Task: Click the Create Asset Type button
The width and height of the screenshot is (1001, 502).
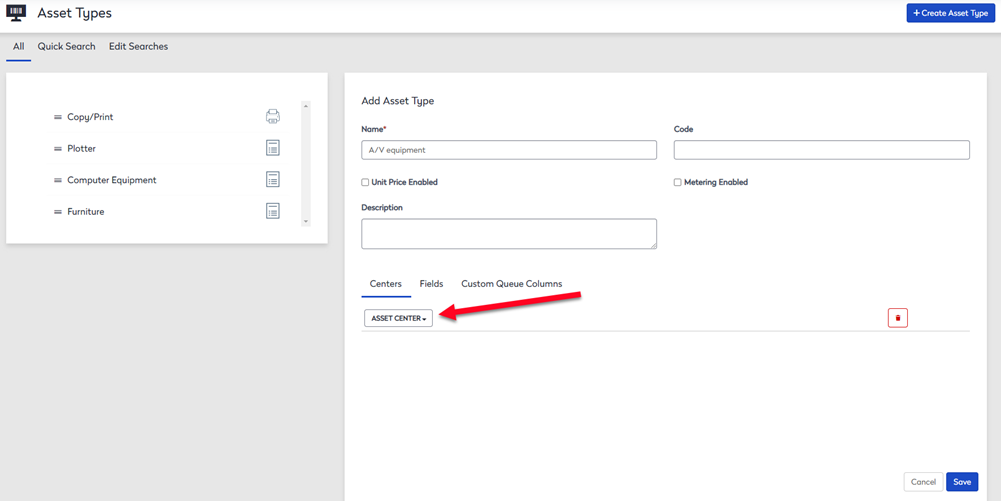Action: pyautogui.click(x=951, y=13)
